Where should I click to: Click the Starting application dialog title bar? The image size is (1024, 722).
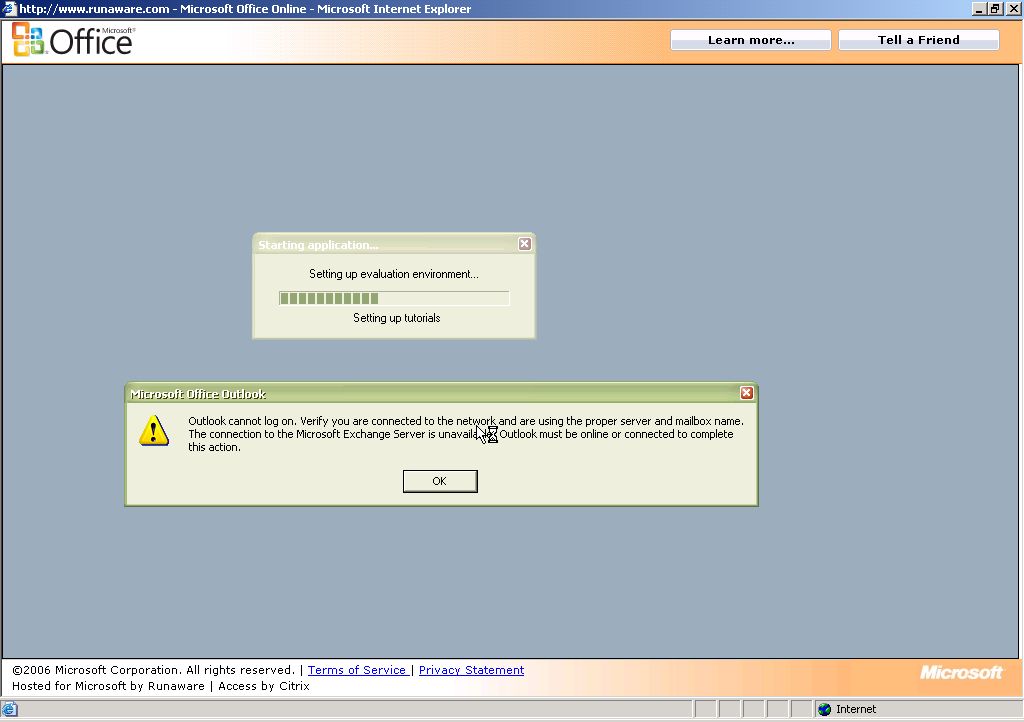pos(380,245)
